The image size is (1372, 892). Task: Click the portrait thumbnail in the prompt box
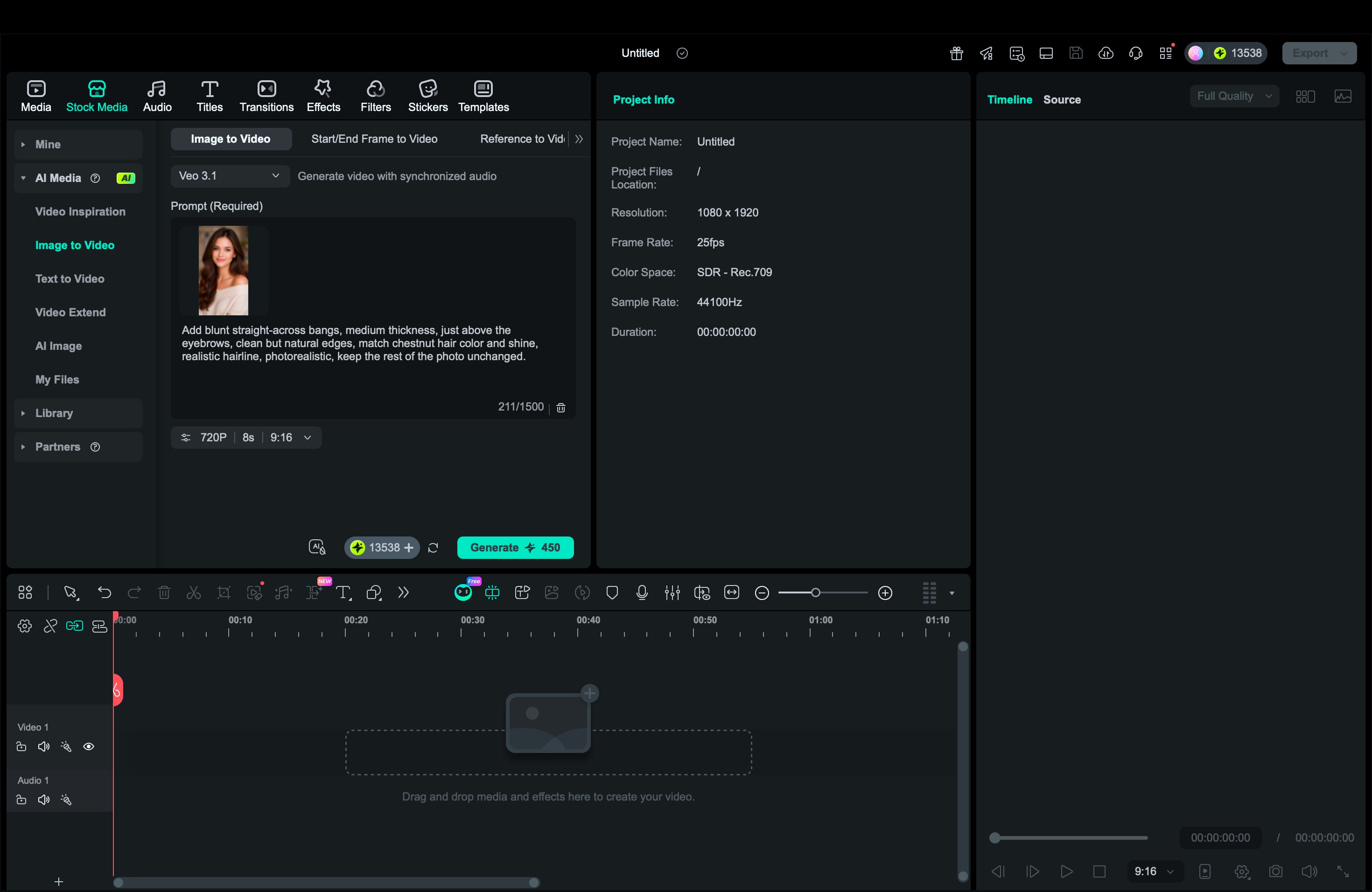(224, 270)
